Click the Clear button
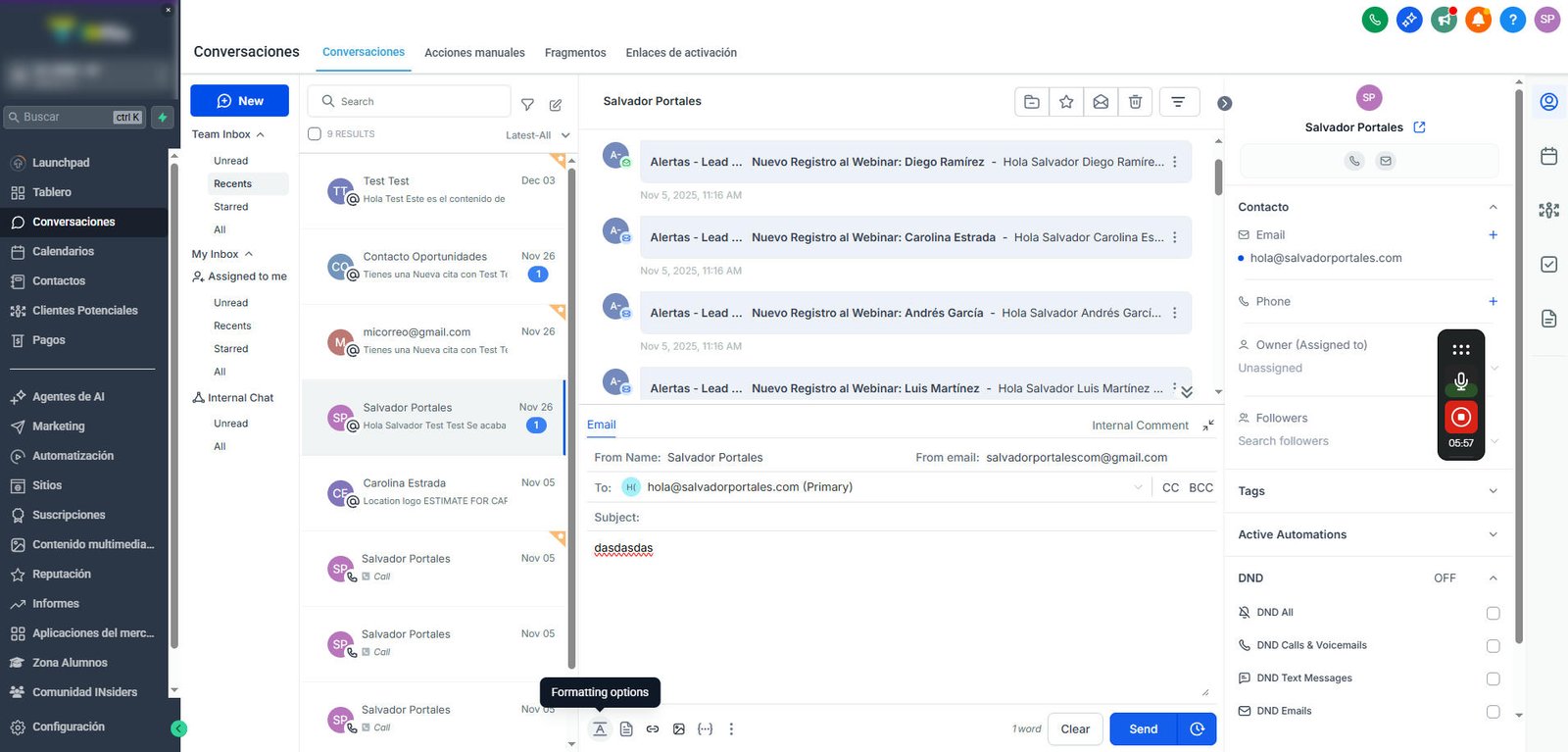This screenshot has height=752, width=1568. [1075, 728]
